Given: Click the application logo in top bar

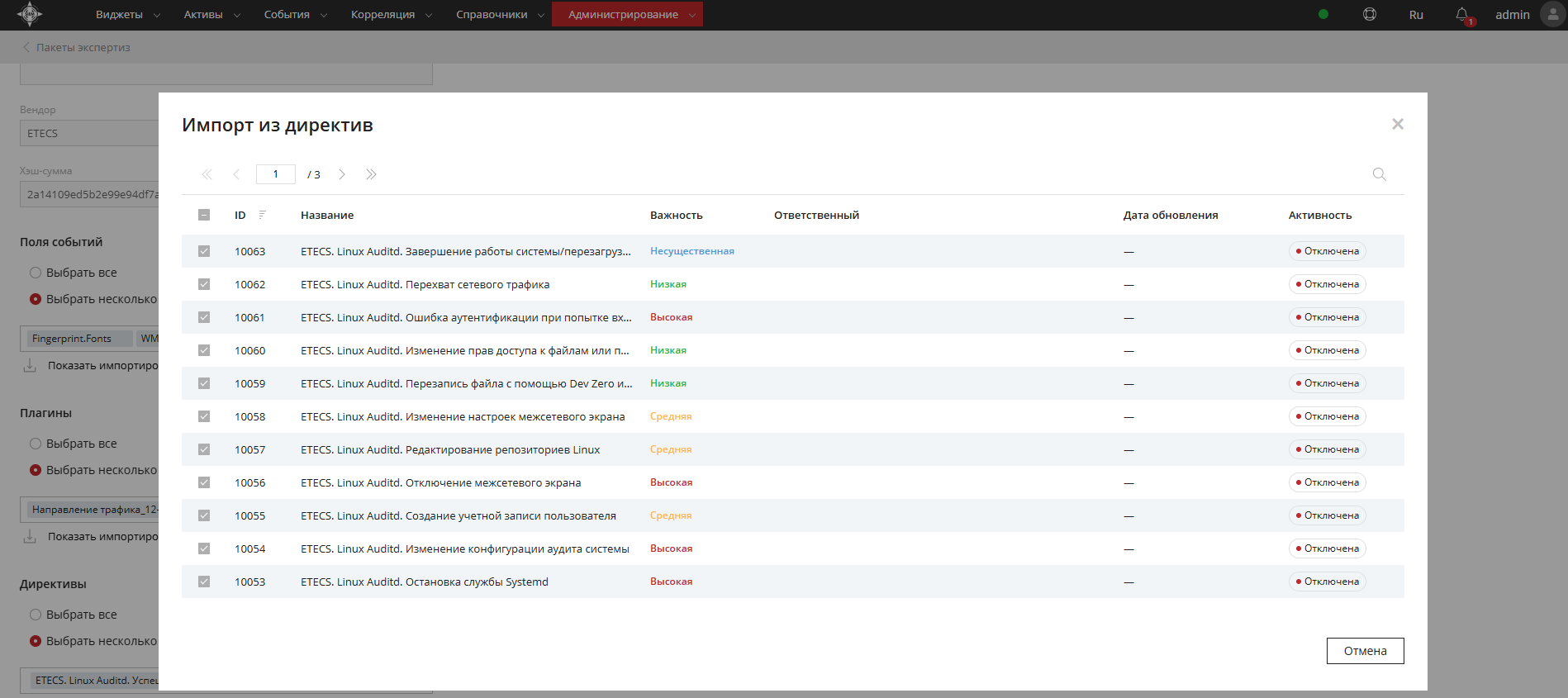Looking at the screenshot, I should pyautogui.click(x=30, y=14).
